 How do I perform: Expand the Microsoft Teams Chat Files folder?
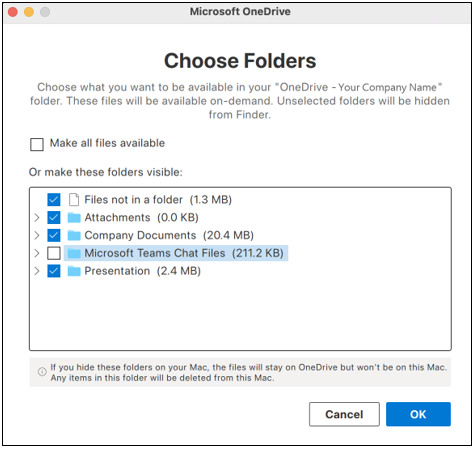pos(37,253)
